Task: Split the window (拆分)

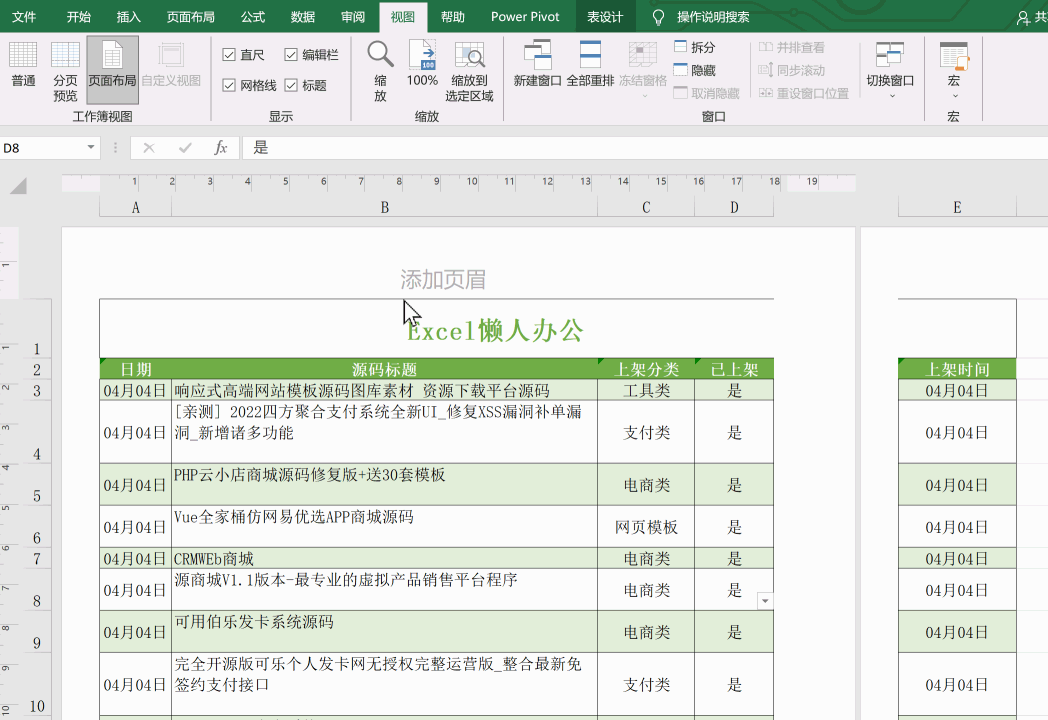Action: click(695, 47)
